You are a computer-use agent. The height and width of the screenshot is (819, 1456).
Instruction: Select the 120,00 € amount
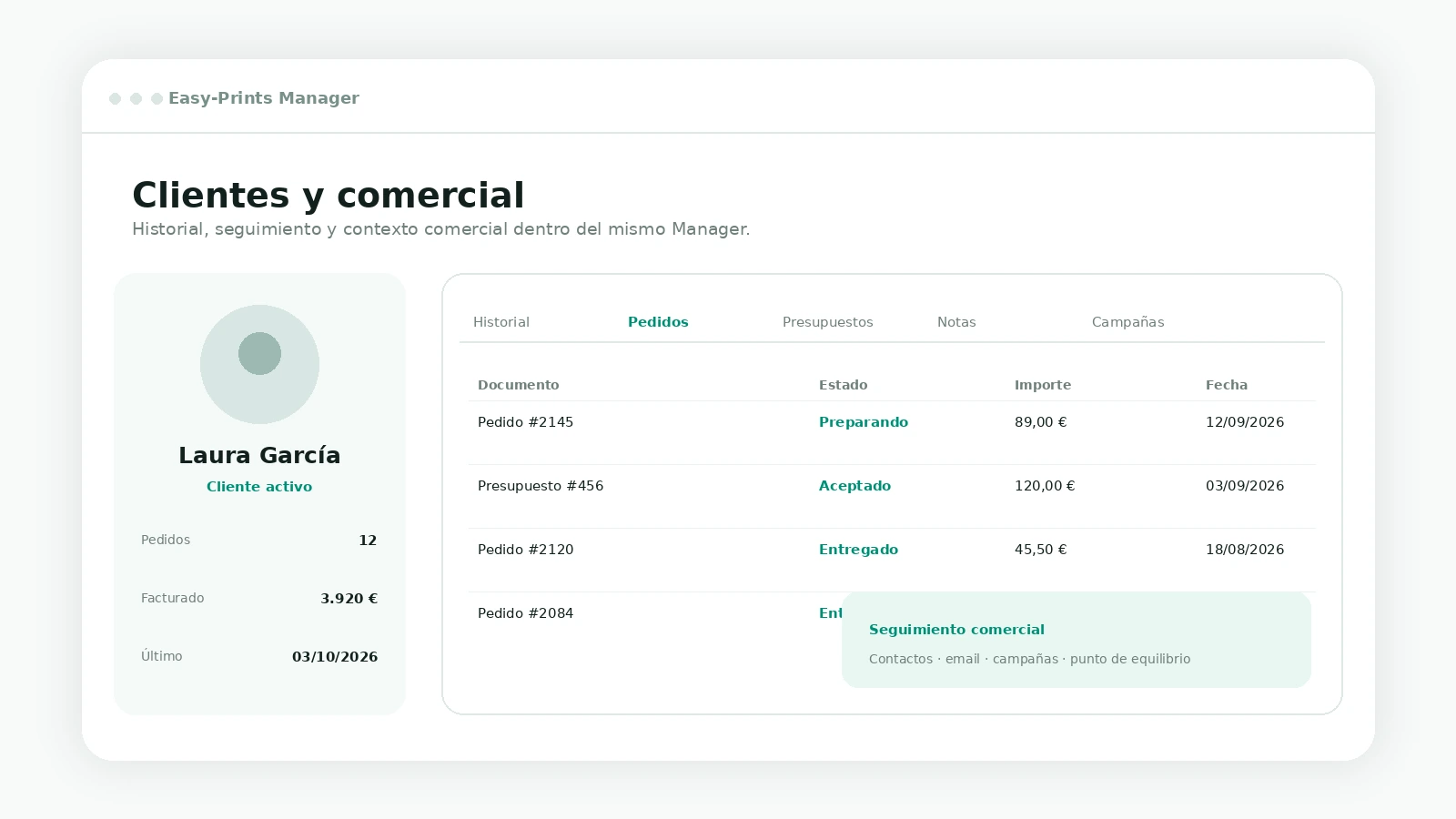(x=1045, y=486)
